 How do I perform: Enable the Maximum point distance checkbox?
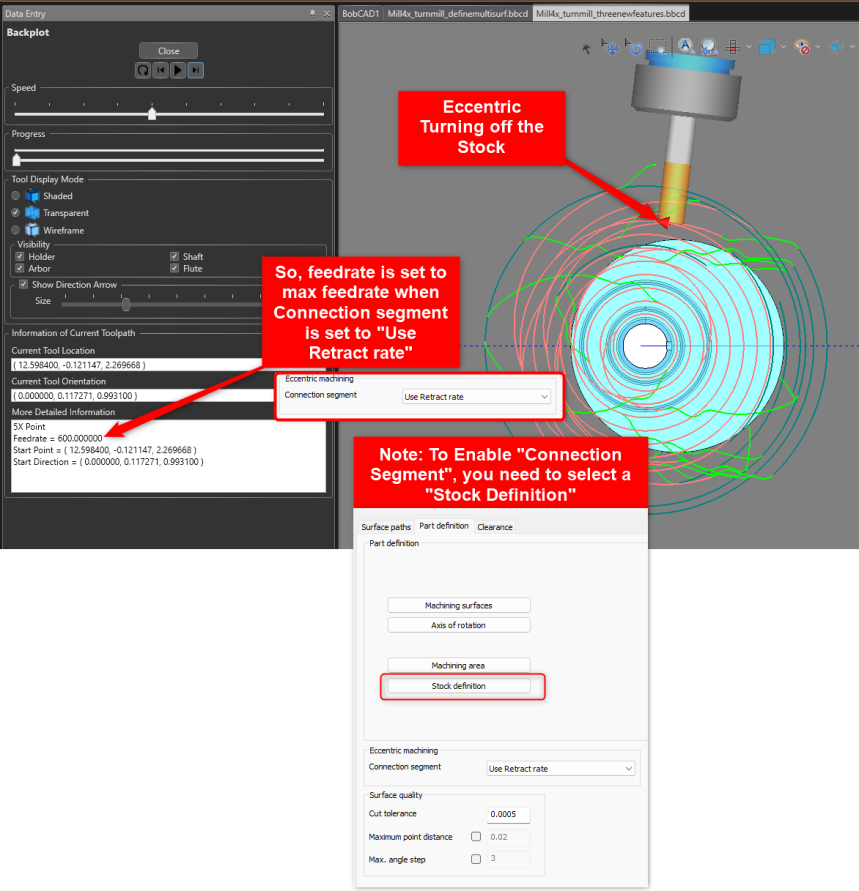476,837
